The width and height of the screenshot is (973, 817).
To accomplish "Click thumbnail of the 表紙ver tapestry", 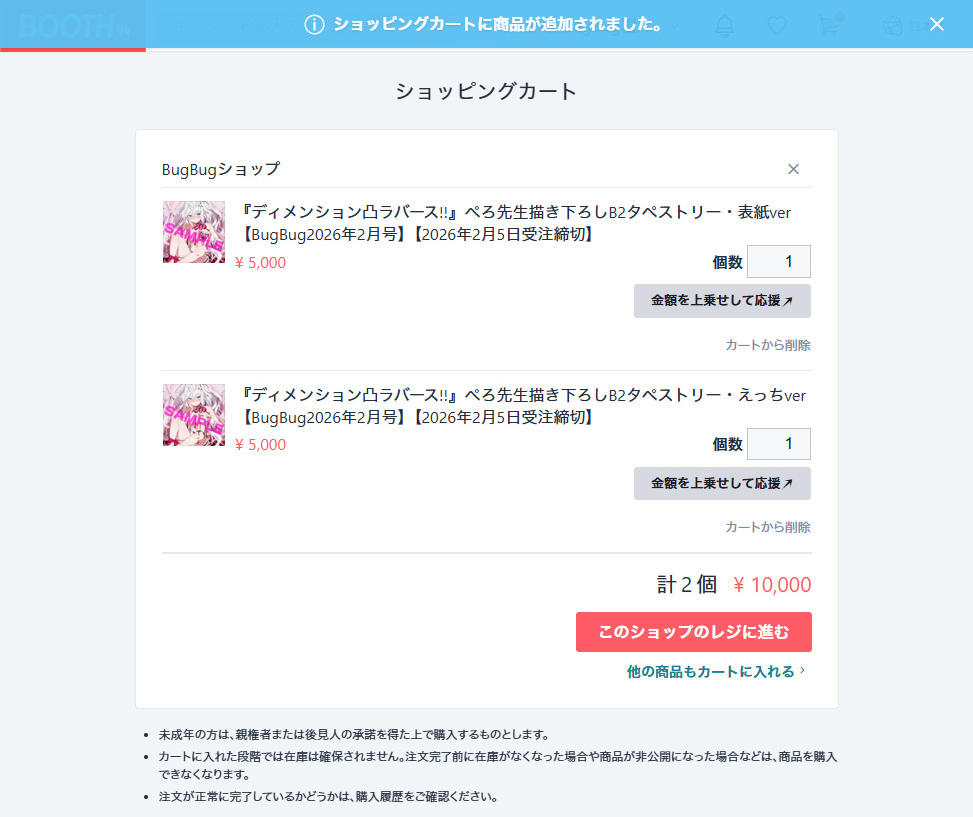I will (x=194, y=232).
